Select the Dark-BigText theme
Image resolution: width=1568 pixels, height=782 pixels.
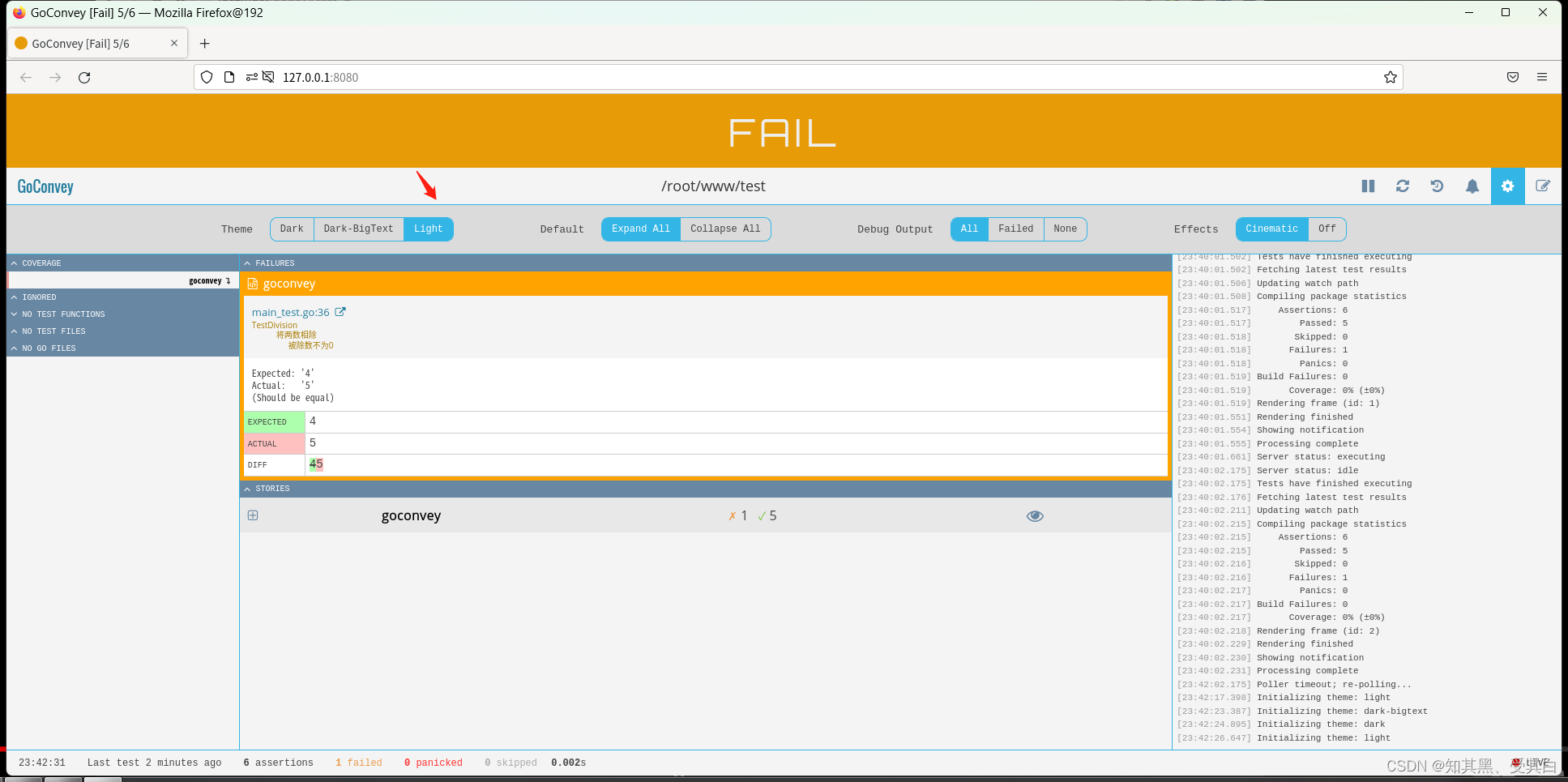click(x=358, y=229)
